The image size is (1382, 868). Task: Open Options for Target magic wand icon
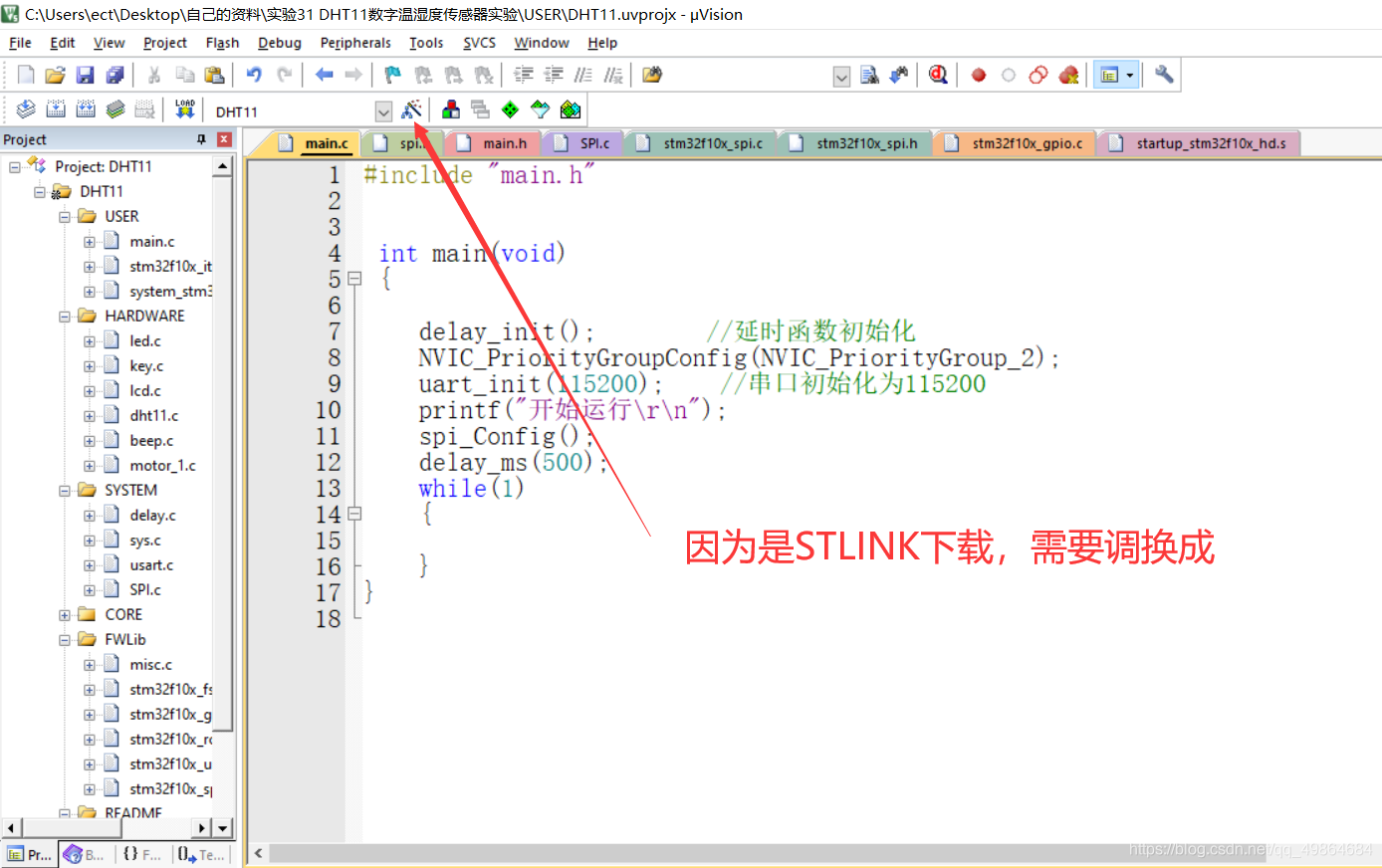coord(411,109)
